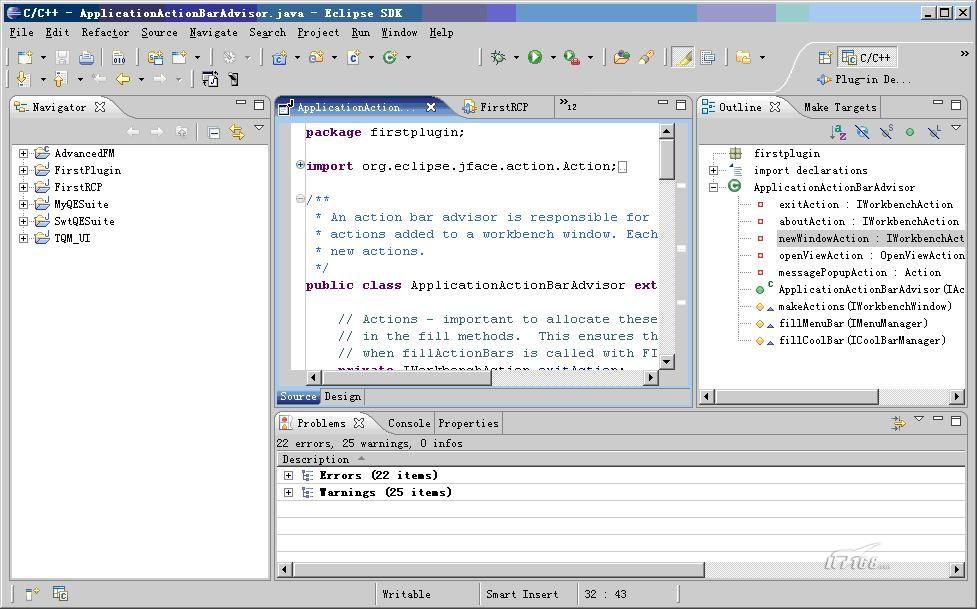The image size is (977, 609).
Task: Toggle Link with Editor in Navigator
Action: (x=237, y=132)
